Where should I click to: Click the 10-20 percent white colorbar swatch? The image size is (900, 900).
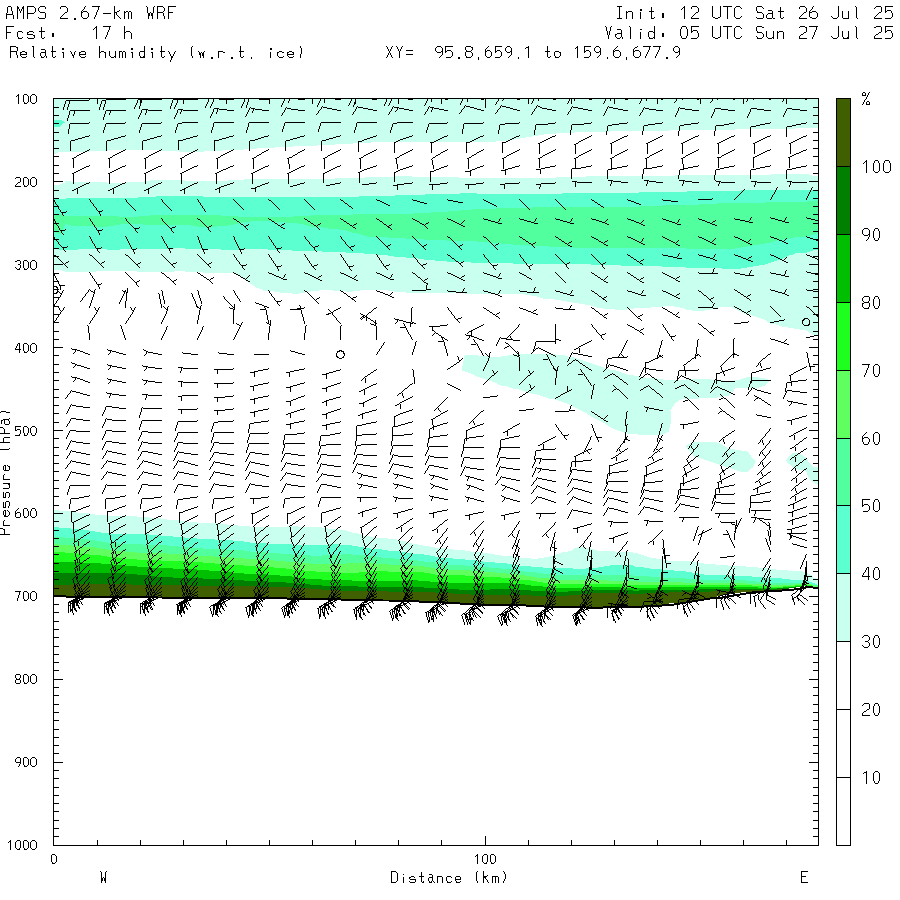(x=843, y=743)
